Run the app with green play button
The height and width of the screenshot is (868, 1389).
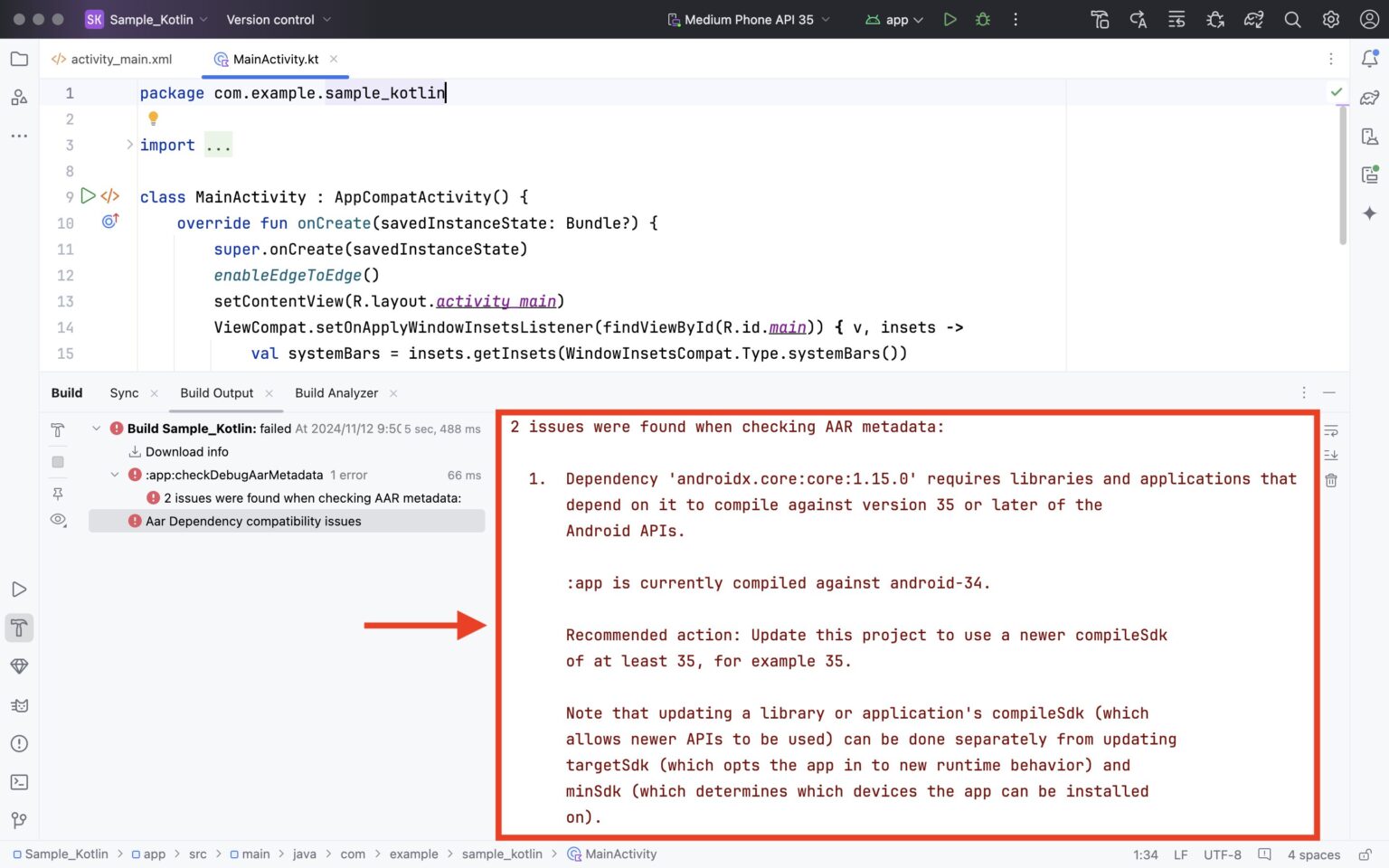point(950,19)
